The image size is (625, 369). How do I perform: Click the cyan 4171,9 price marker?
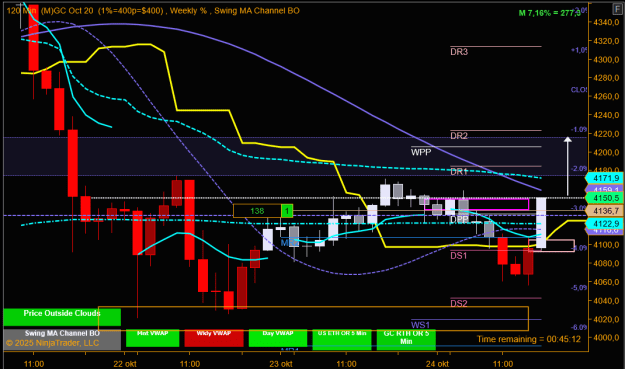click(x=604, y=178)
